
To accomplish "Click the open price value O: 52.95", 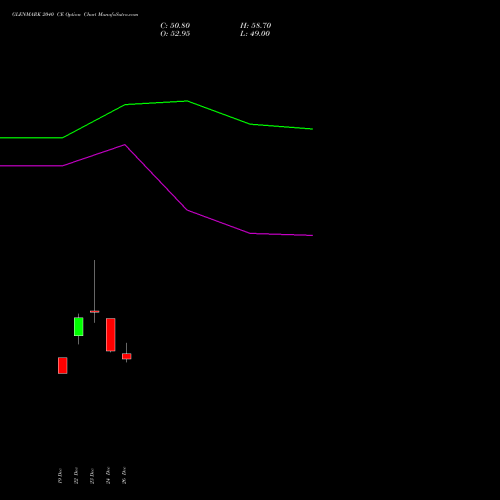I will click(x=175, y=34).
